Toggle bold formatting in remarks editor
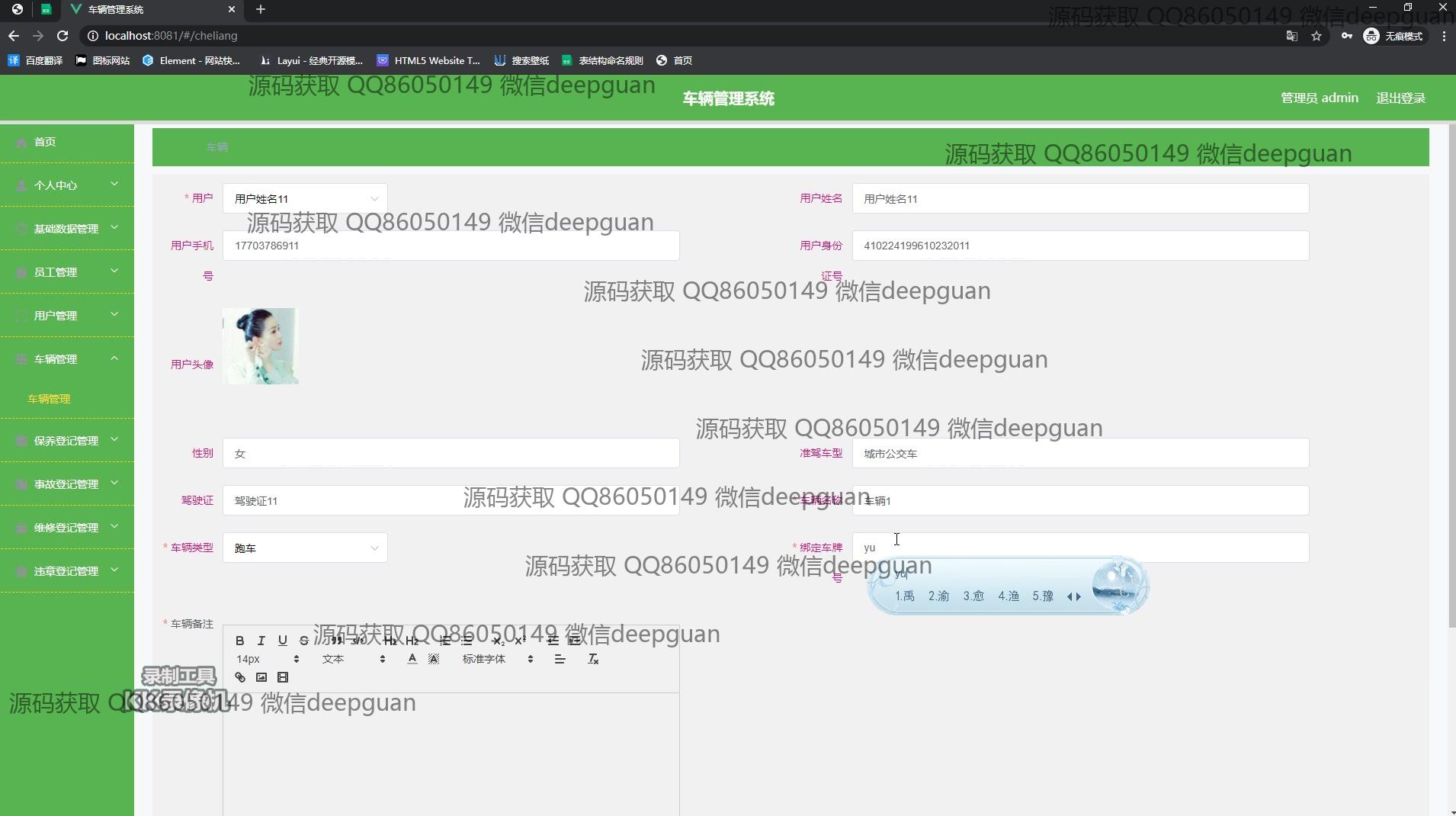 [x=239, y=641]
